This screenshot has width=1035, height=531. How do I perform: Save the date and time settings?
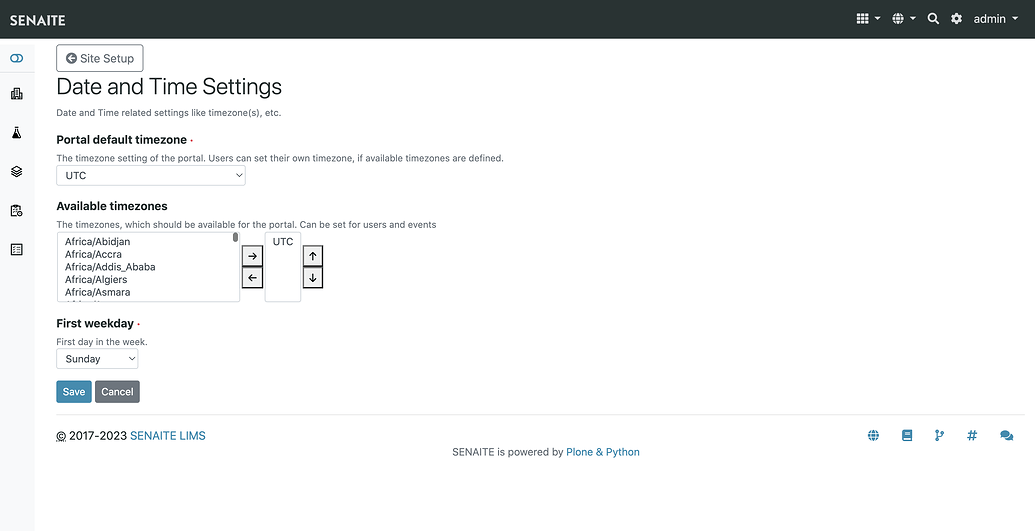click(74, 392)
